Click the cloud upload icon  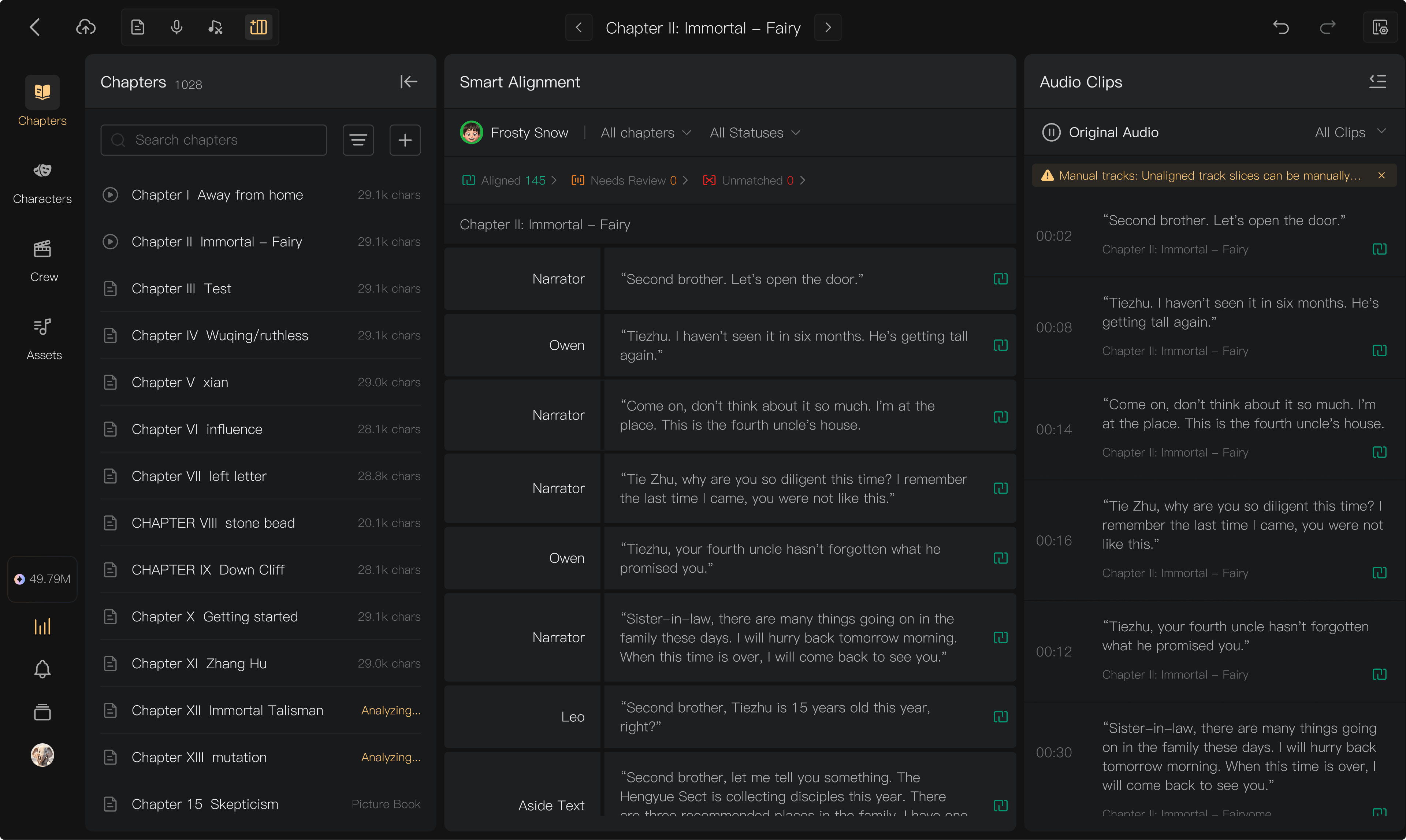pos(85,27)
